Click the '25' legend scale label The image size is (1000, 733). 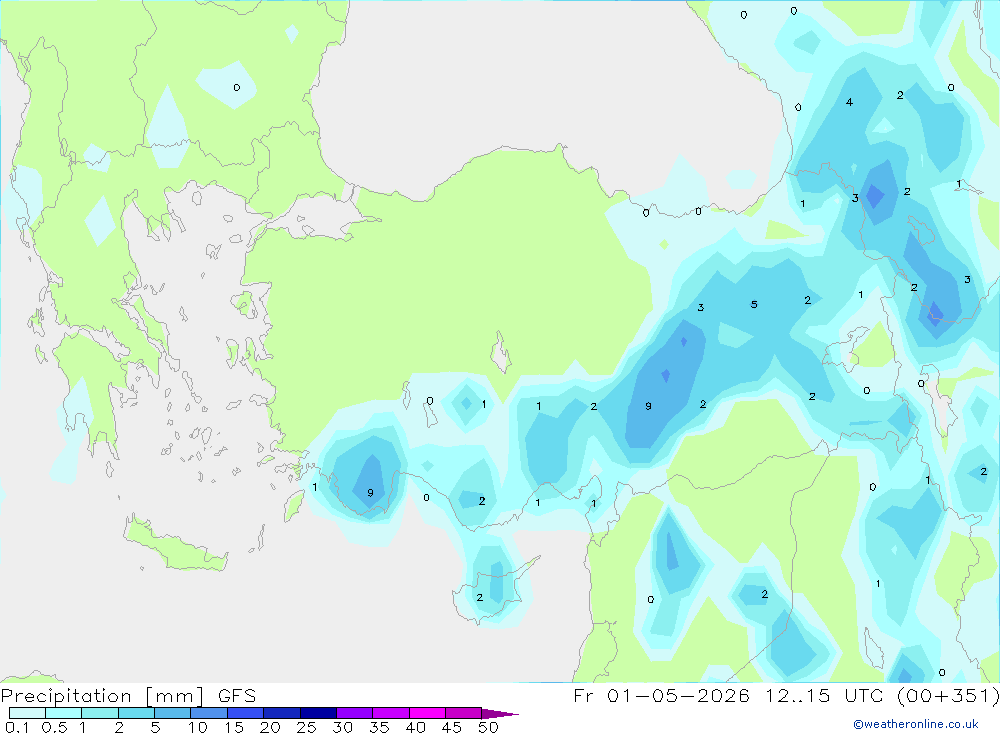pos(306,727)
